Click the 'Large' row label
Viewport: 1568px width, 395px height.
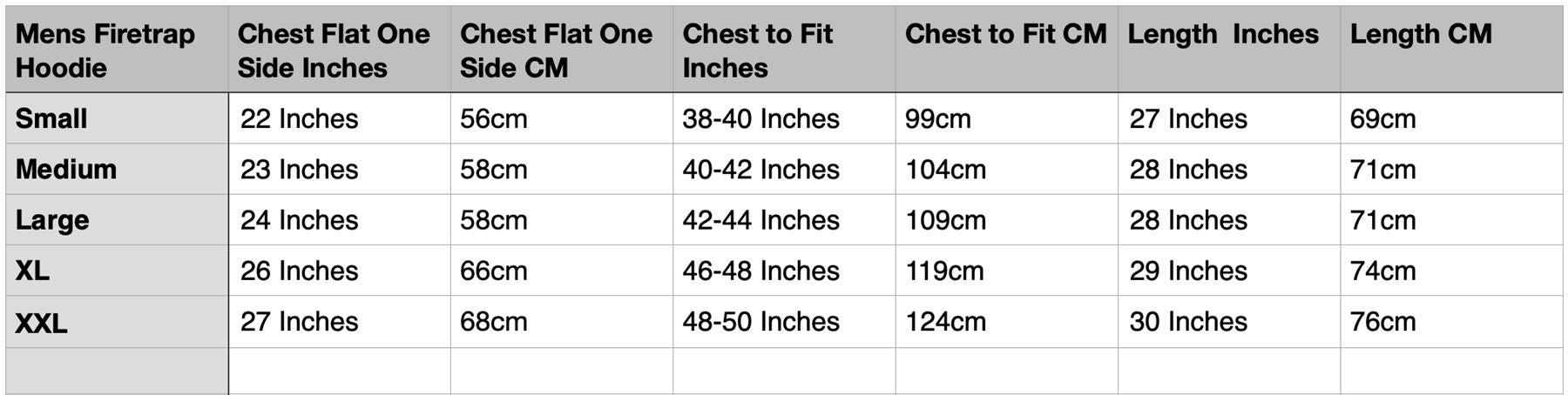tap(52, 220)
